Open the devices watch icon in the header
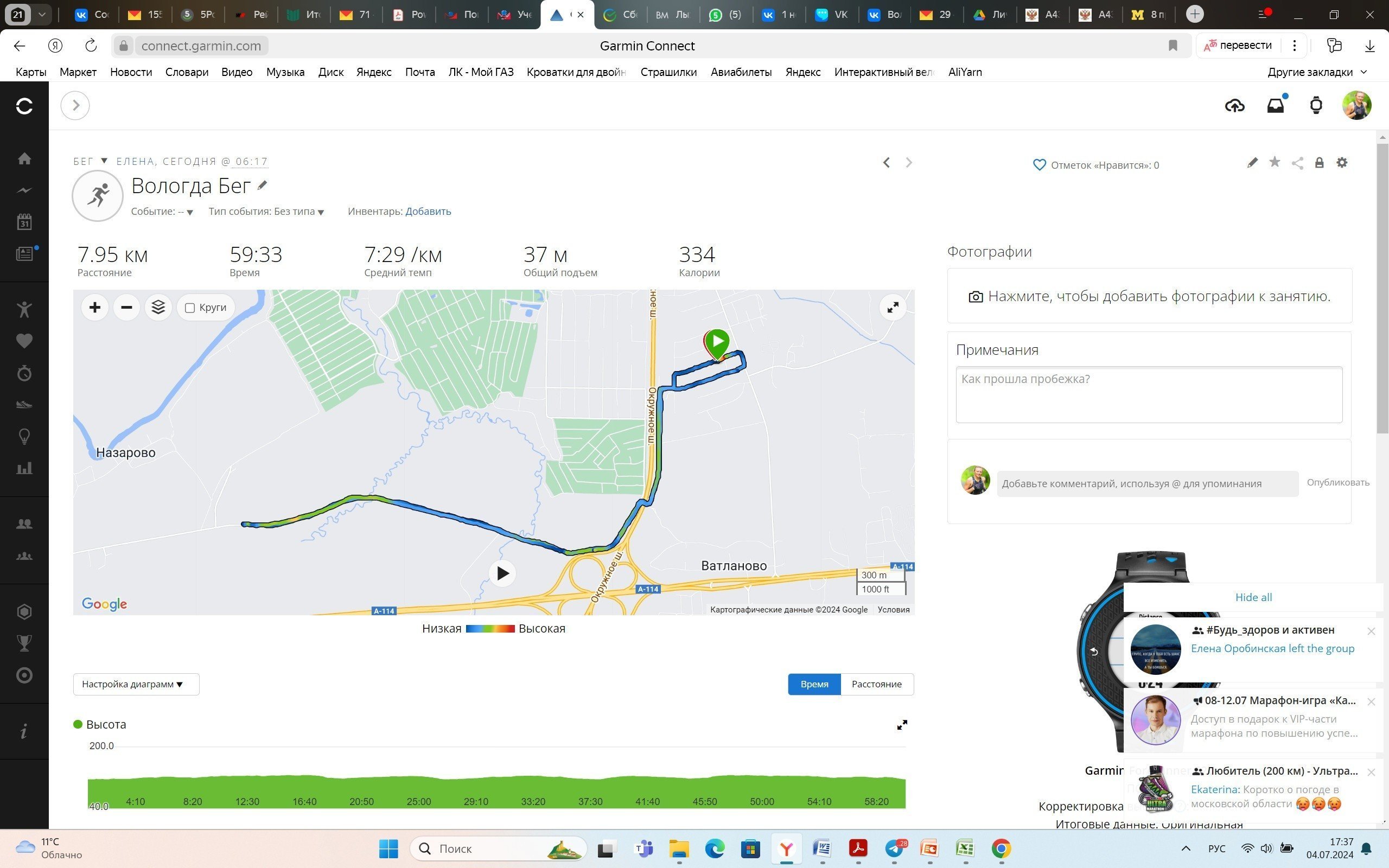The height and width of the screenshot is (868, 1389). (1316, 106)
